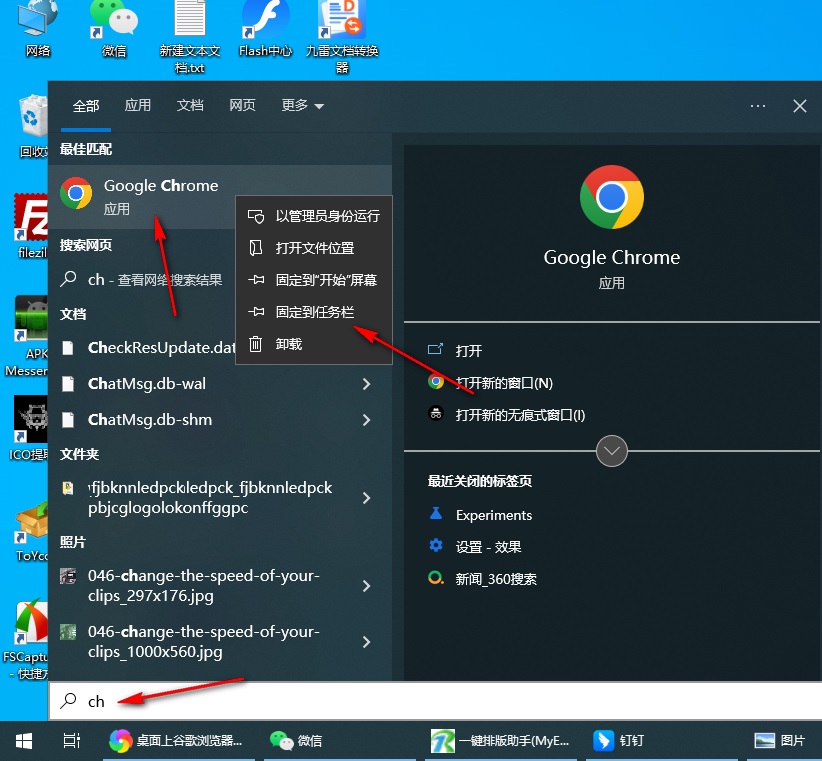822x761 pixels.
Task: Select 微信 desktop shortcut icon
Action: [x=114, y=29]
